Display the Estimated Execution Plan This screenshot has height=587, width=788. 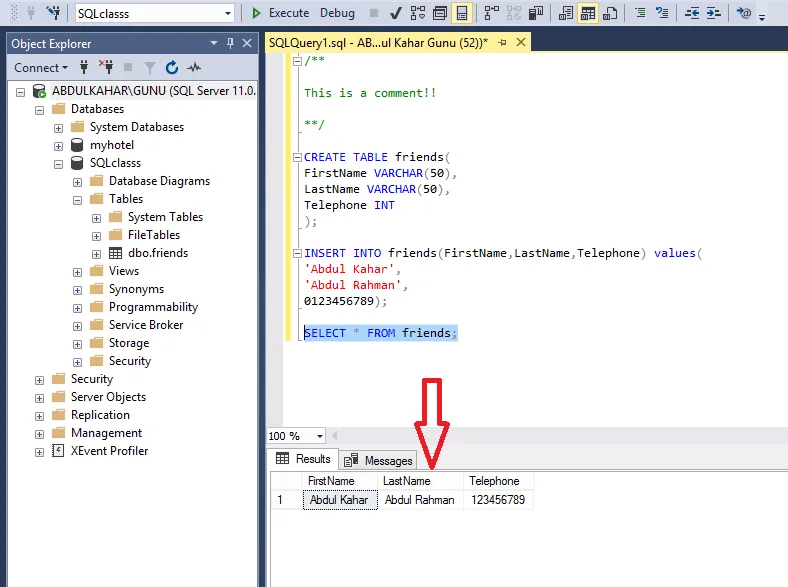point(418,13)
